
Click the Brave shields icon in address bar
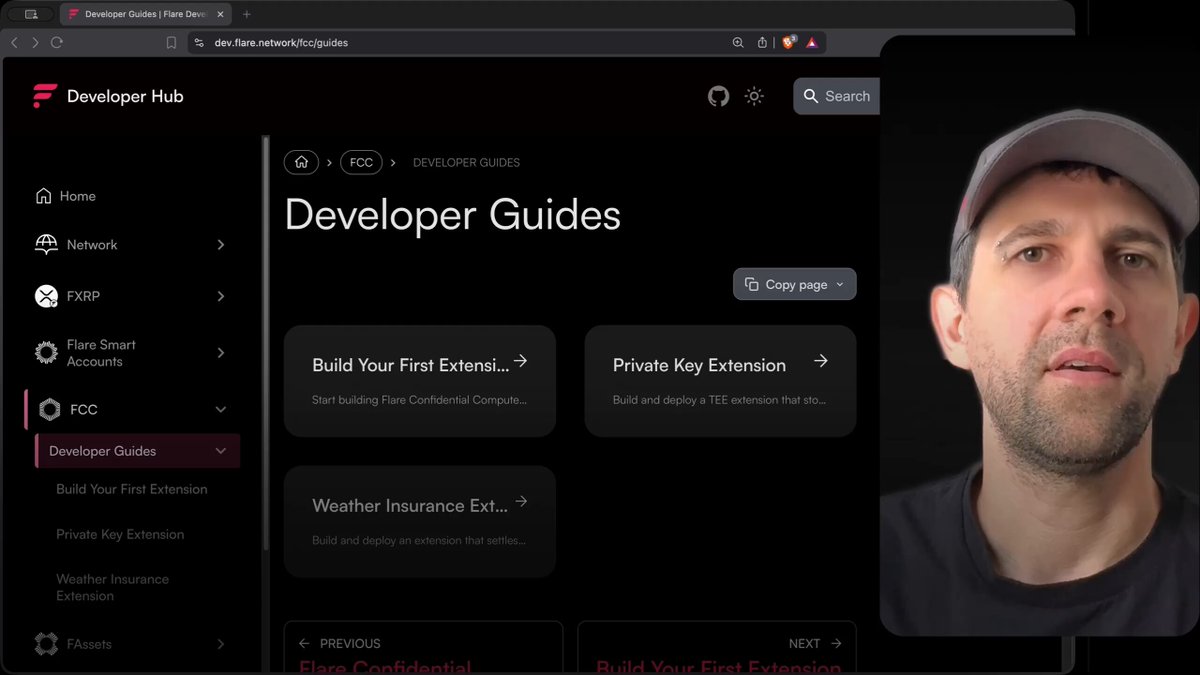(x=788, y=43)
